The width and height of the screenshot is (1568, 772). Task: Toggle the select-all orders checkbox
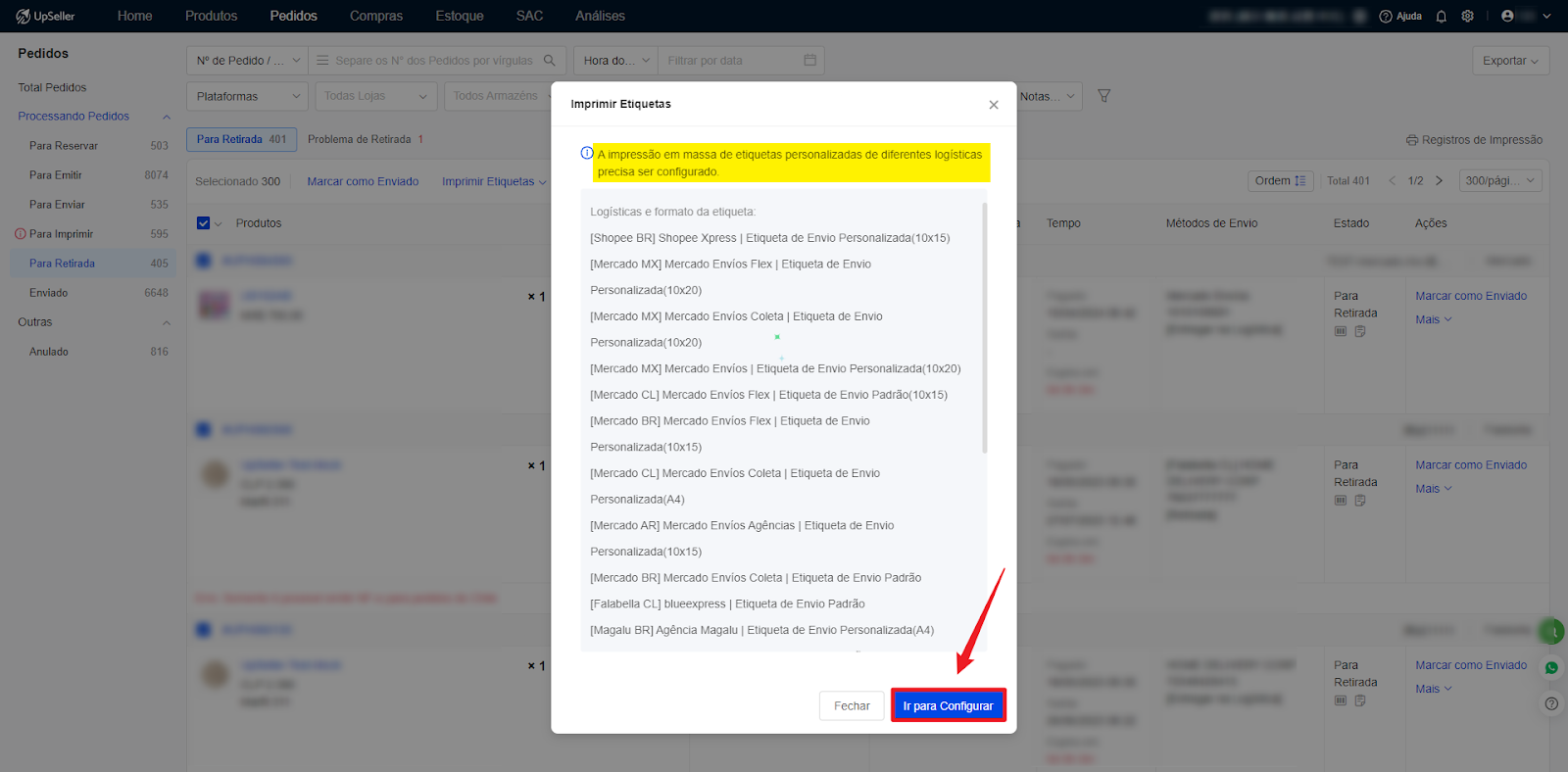click(x=204, y=223)
